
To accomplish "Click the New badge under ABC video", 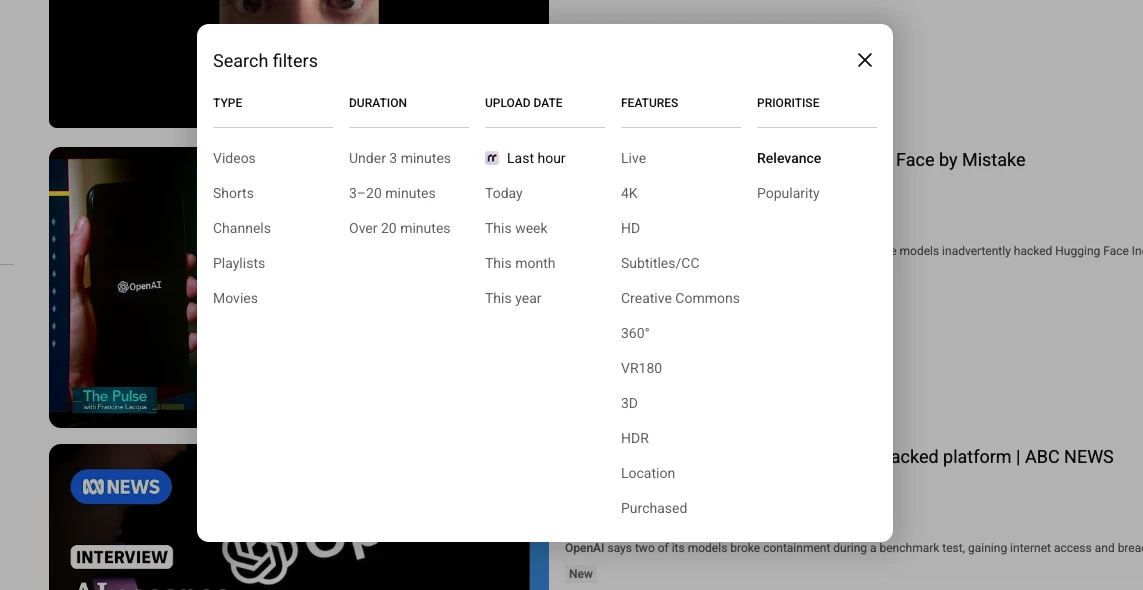I will point(581,574).
